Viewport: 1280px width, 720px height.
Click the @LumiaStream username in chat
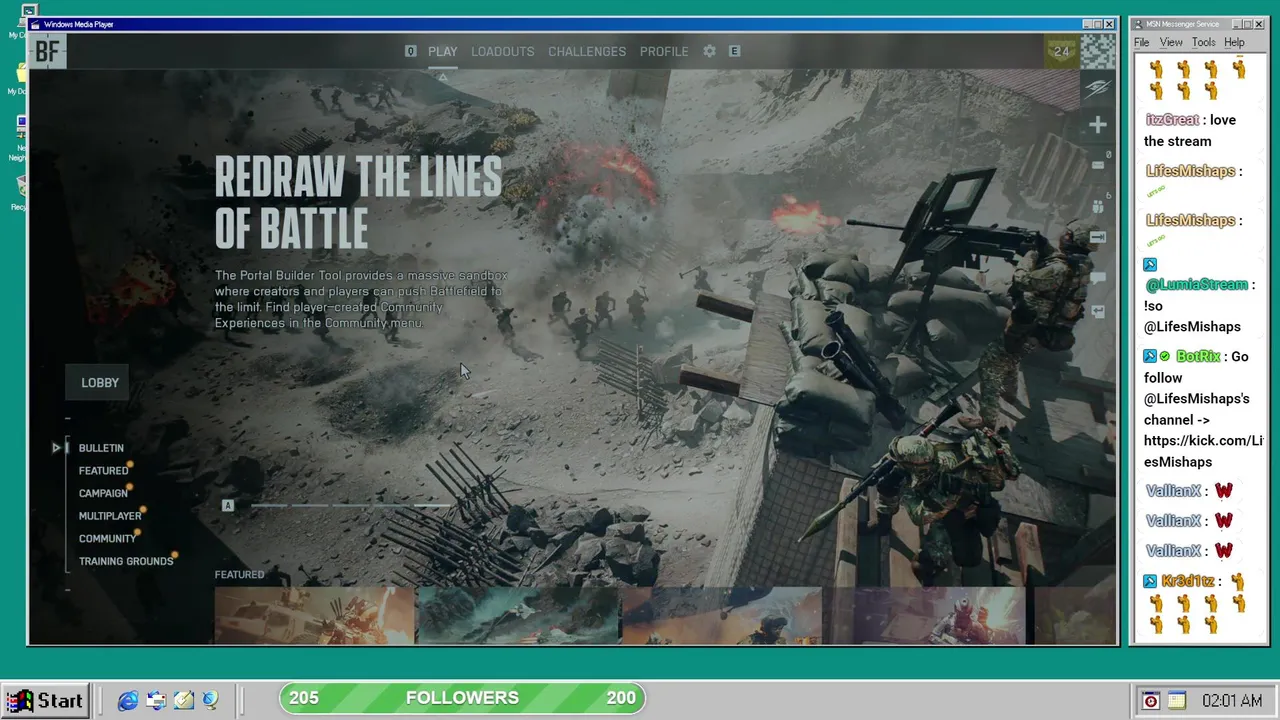(x=1197, y=285)
